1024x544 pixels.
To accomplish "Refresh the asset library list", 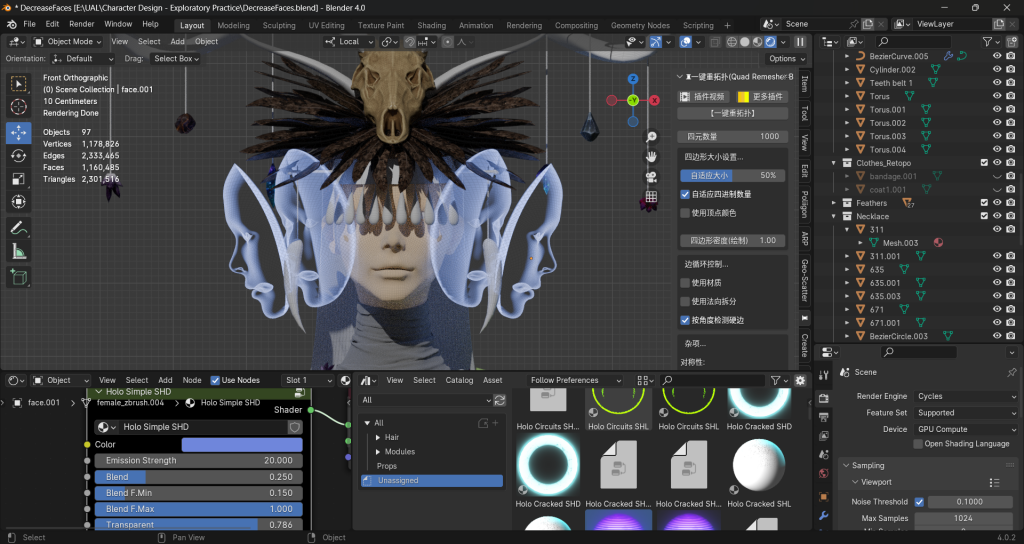I will [x=500, y=400].
